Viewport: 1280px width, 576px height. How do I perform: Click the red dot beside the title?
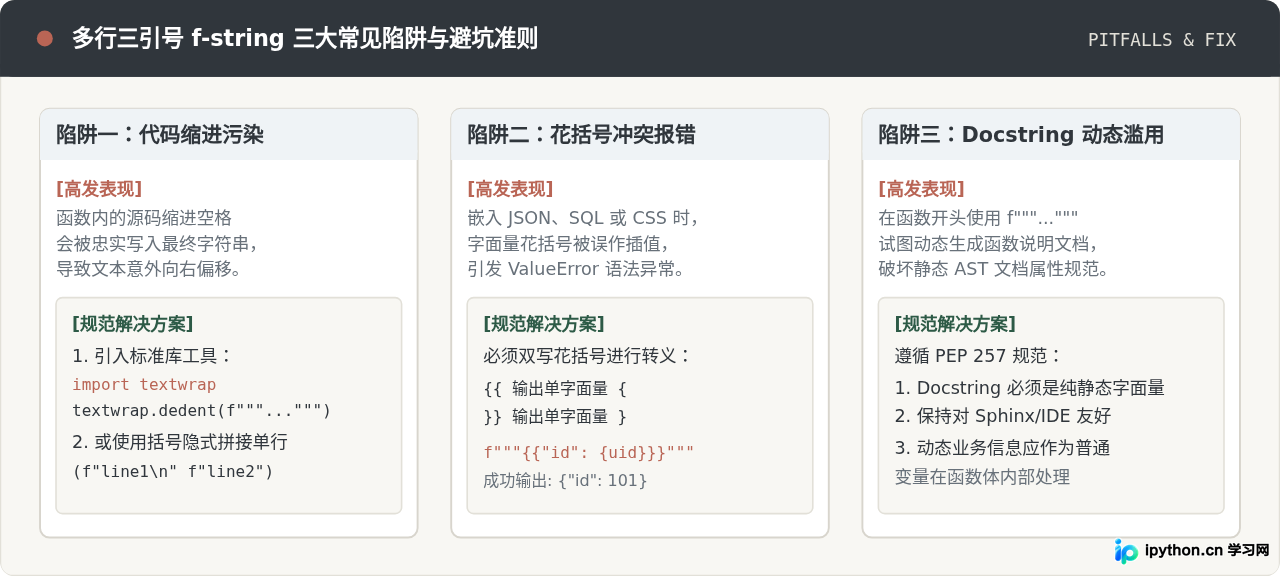click(44, 39)
